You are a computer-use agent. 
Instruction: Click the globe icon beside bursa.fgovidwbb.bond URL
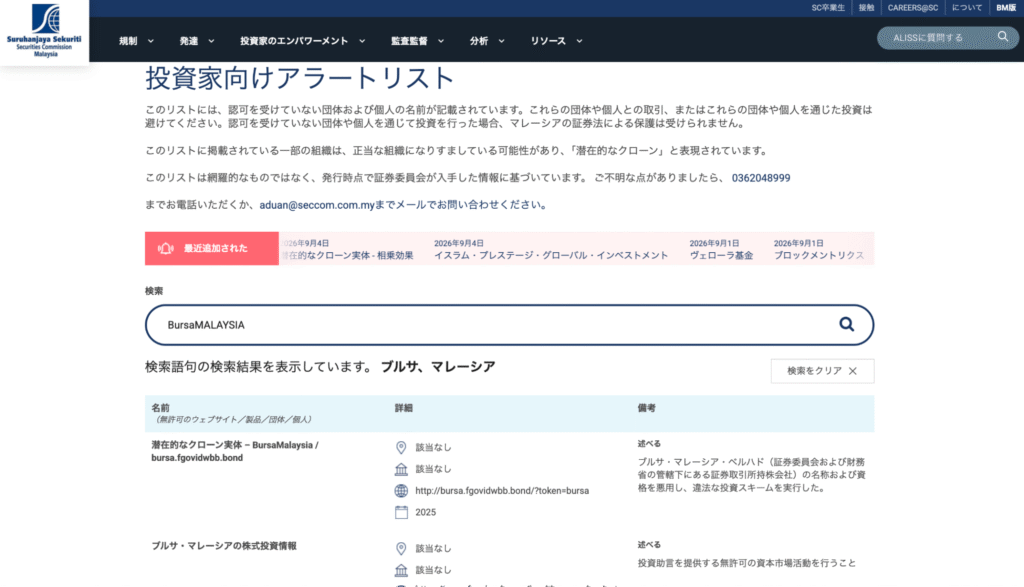(401, 490)
